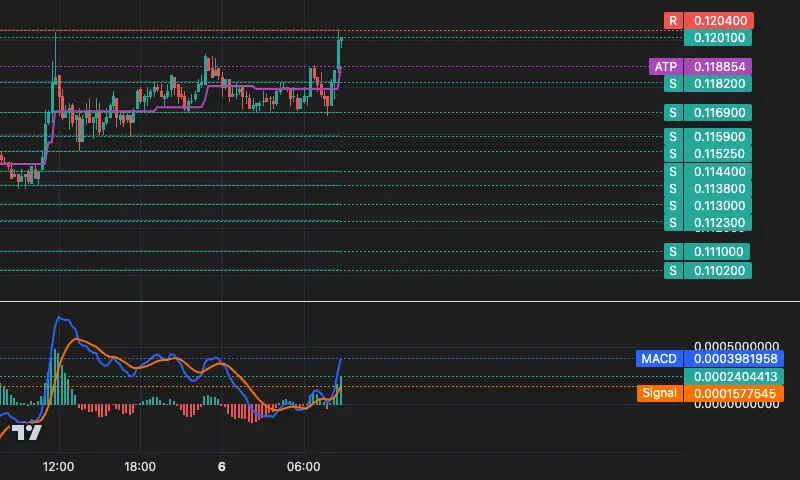Click the 0.113000 support price label
Image resolution: width=800 pixels, height=480 pixels.
pos(718,206)
